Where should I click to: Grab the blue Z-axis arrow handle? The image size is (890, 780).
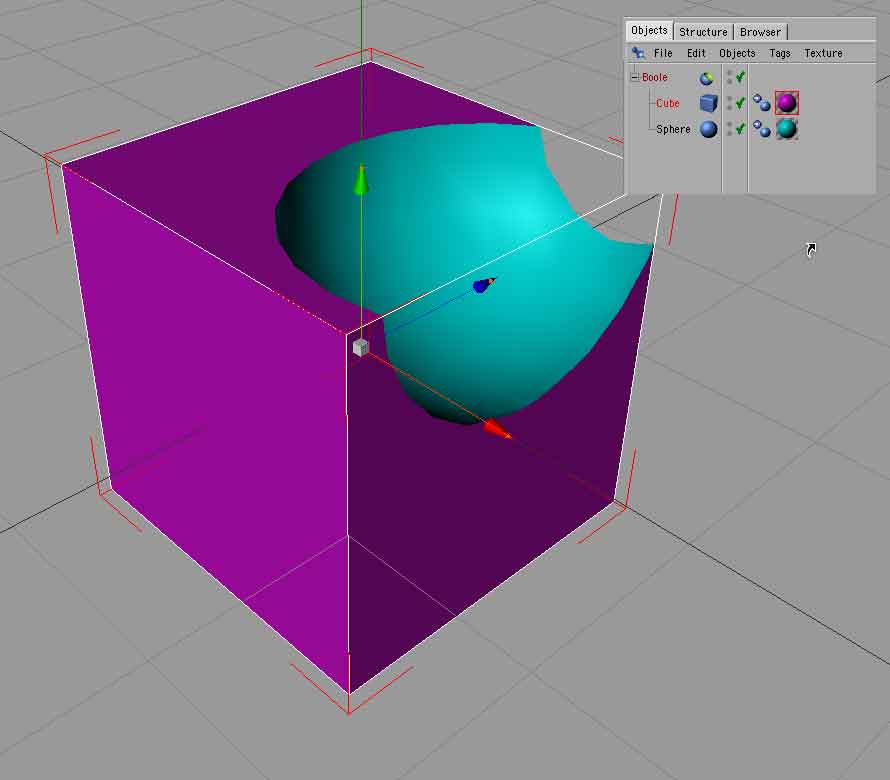tap(484, 285)
